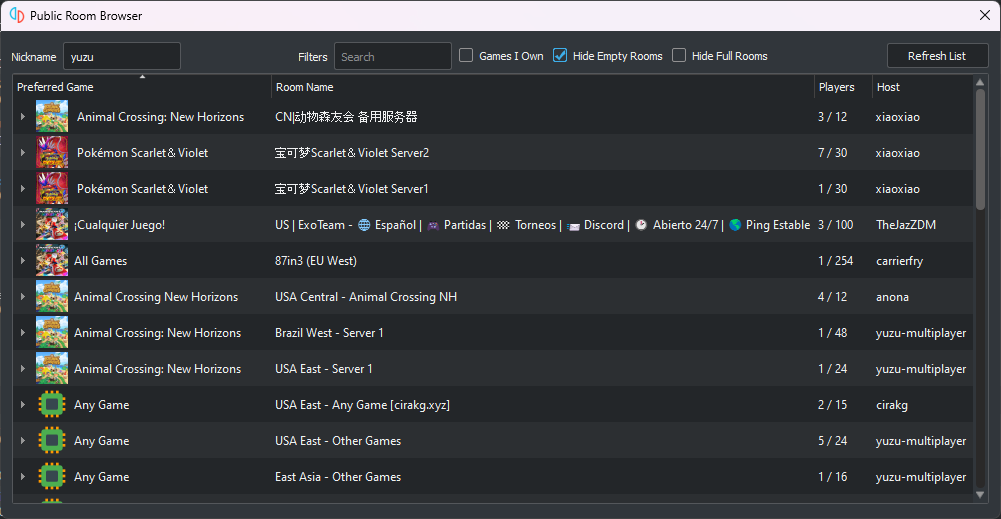
Task: Click the Nickname field containing yuzu
Action: point(122,56)
